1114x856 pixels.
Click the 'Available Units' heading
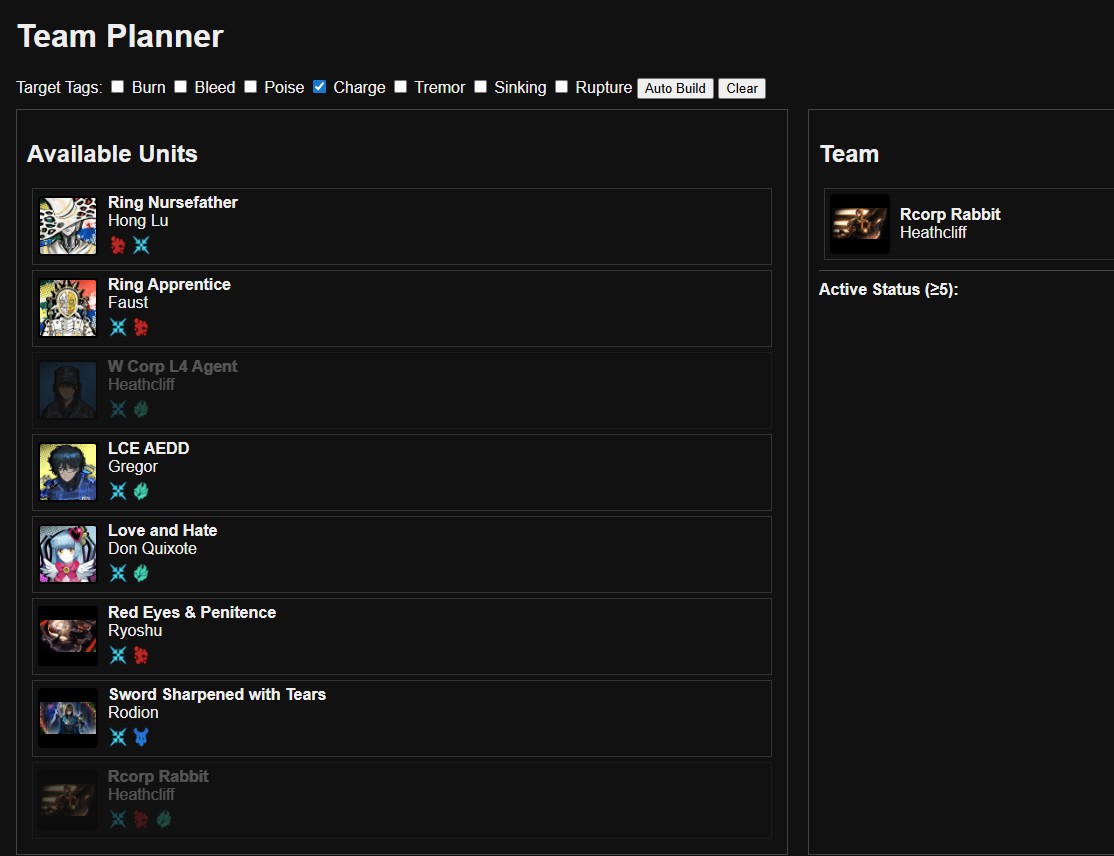click(112, 153)
